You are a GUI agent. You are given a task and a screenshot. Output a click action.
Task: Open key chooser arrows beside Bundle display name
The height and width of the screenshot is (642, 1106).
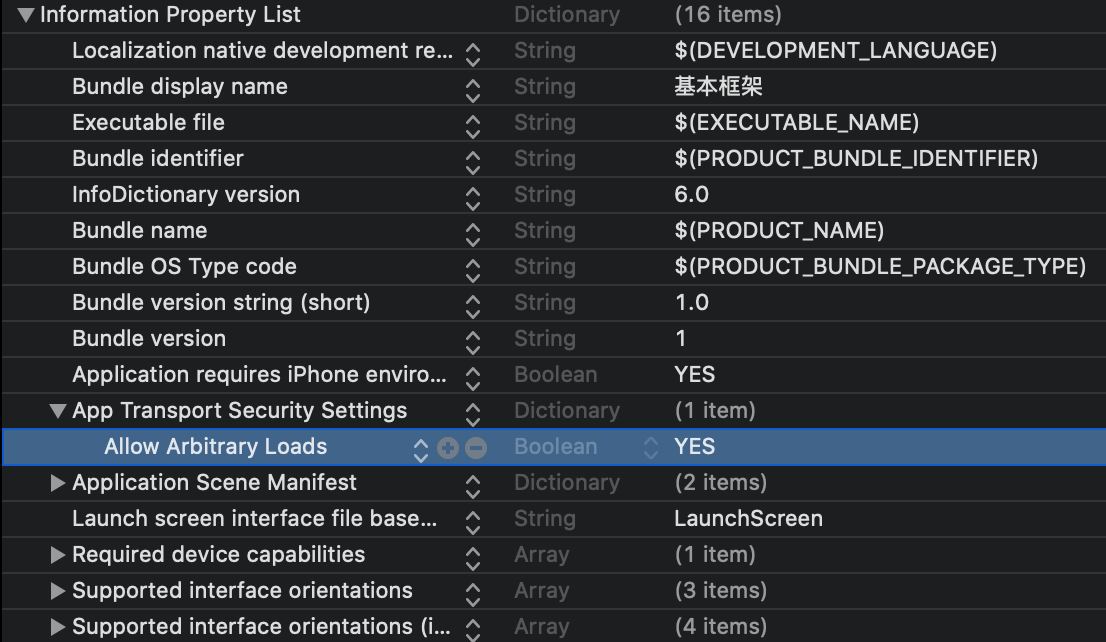pyautogui.click(x=473, y=88)
